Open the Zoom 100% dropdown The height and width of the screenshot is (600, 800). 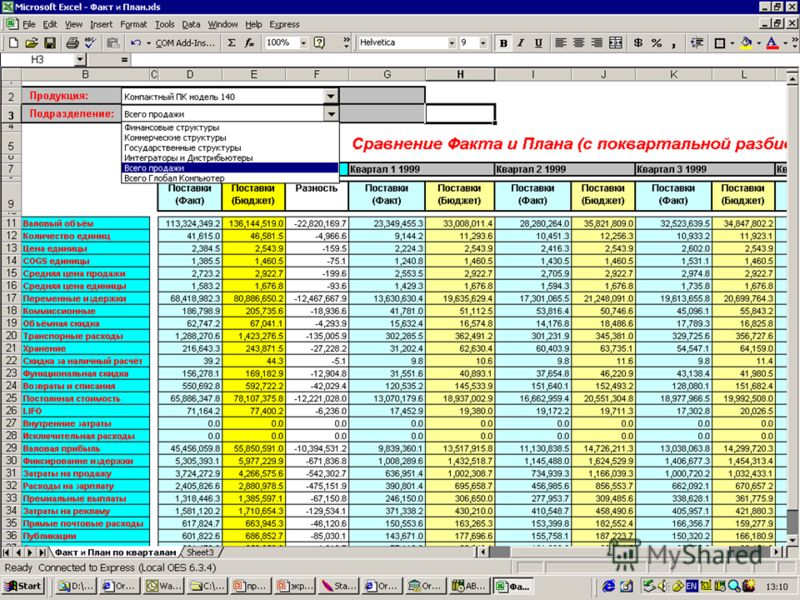tap(304, 43)
